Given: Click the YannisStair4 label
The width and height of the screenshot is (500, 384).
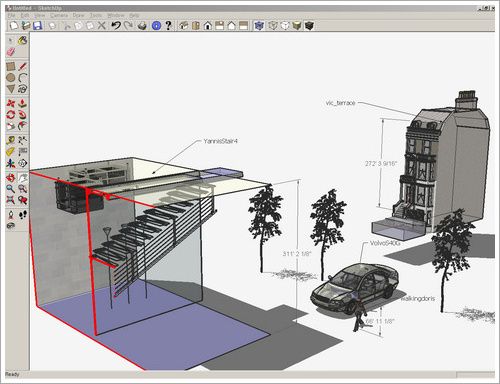Looking at the screenshot, I should pos(220,141).
